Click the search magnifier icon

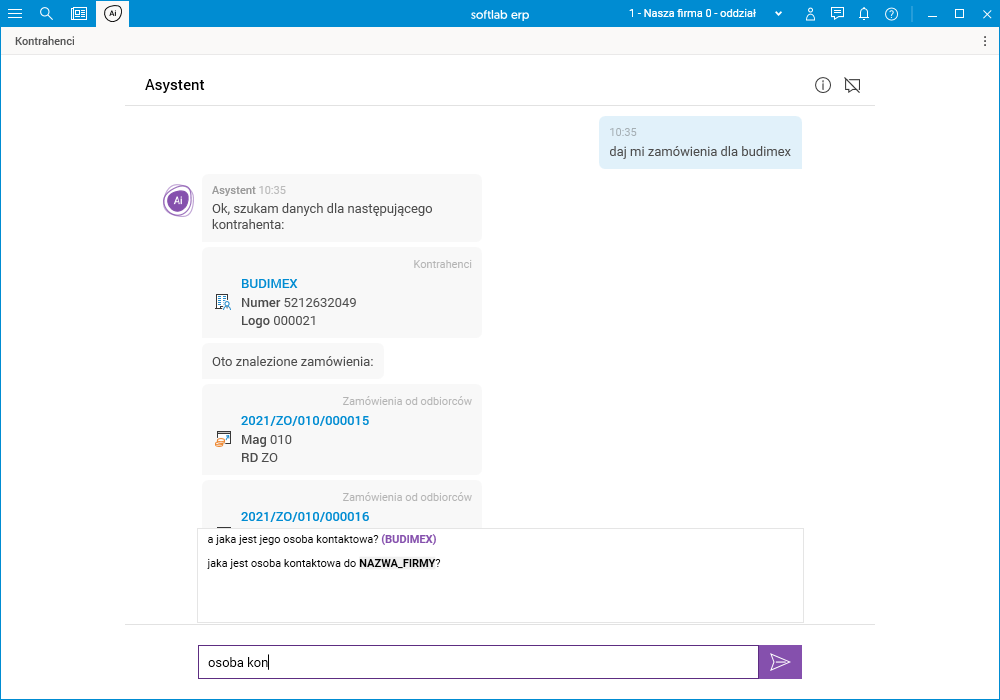(46, 14)
